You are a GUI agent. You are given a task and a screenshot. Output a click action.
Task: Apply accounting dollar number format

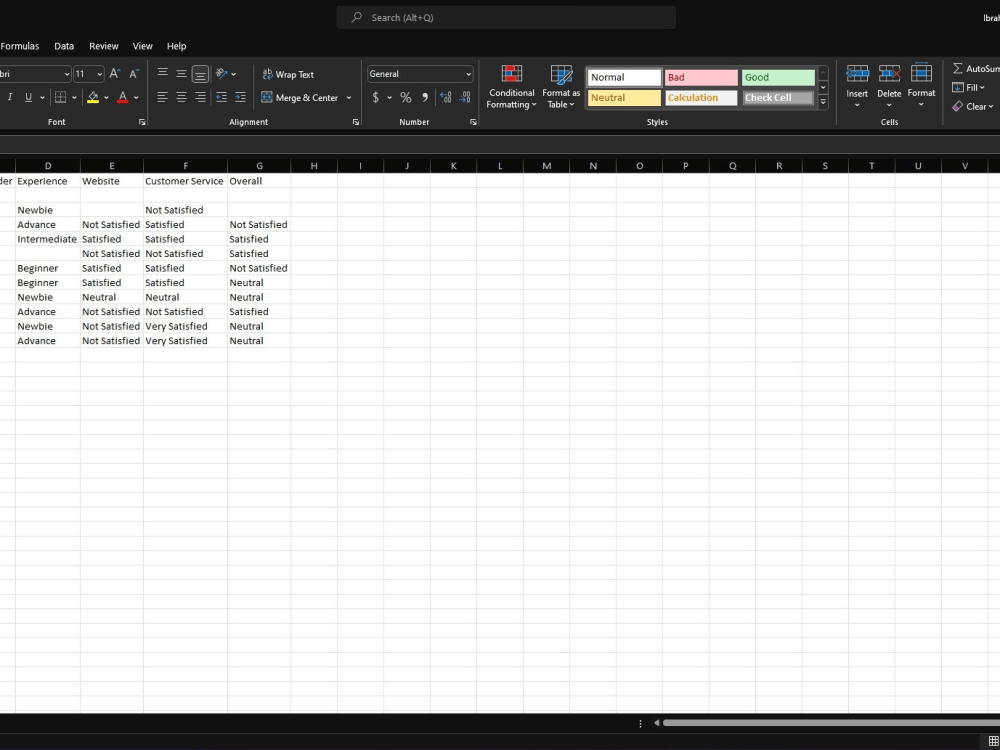pyautogui.click(x=376, y=97)
